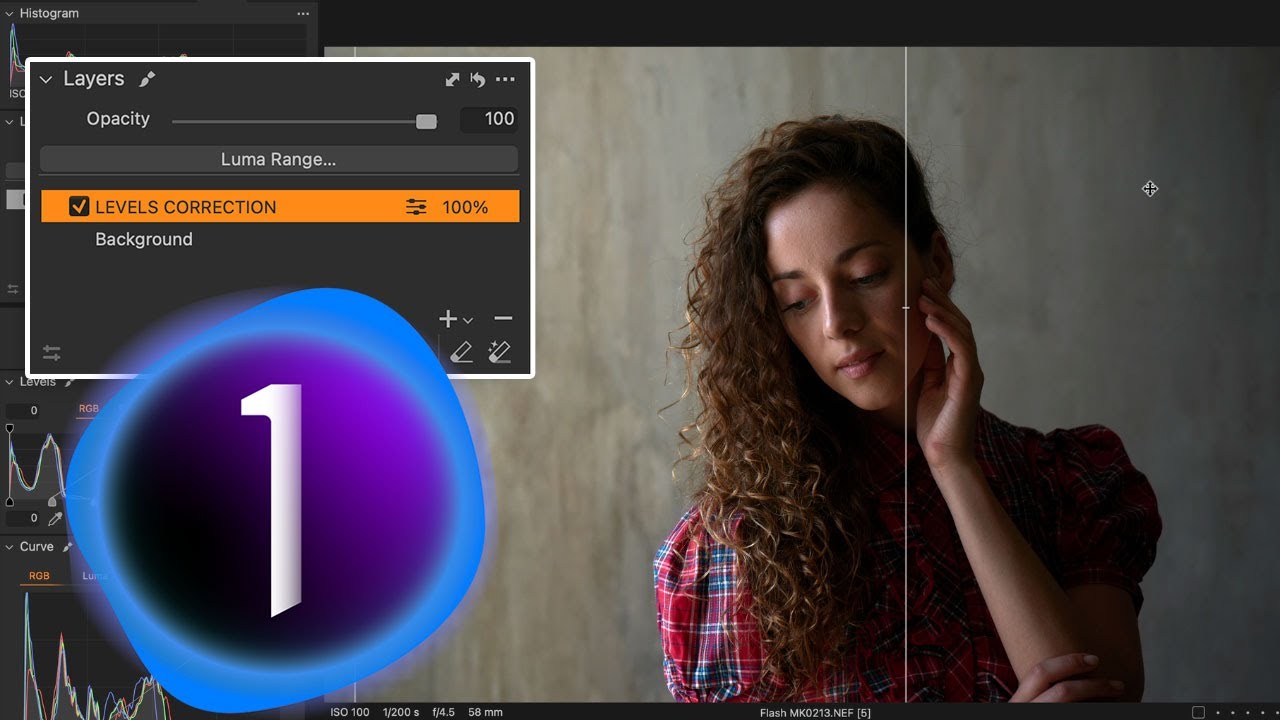The height and width of the screenshot is (720, 1280).
Task: Reset Layers tool with the undo arrow
Action: click(x=478, y=79)
